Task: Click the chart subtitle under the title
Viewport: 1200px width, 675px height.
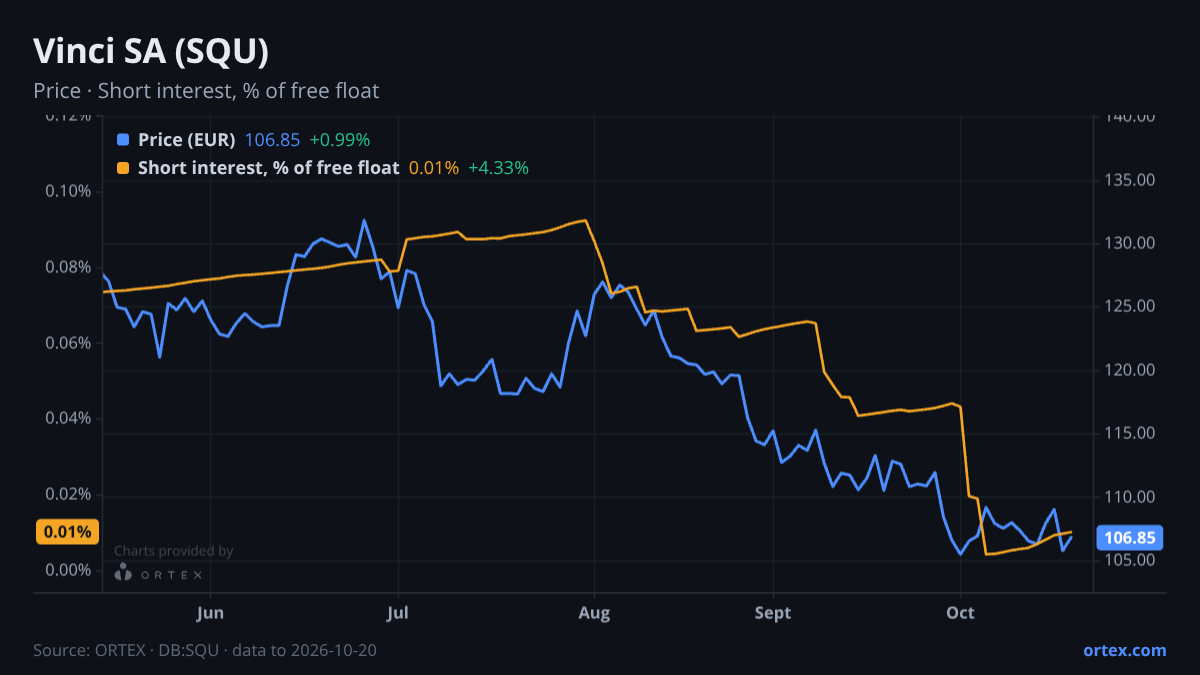Action: pyautogui.click(x=206, y=91)
